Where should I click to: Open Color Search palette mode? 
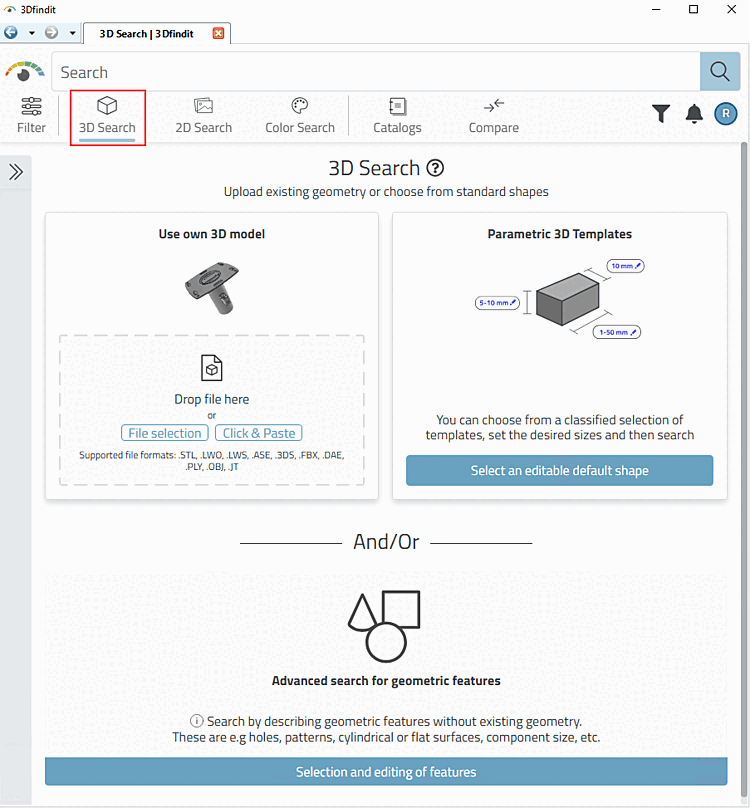299,115
